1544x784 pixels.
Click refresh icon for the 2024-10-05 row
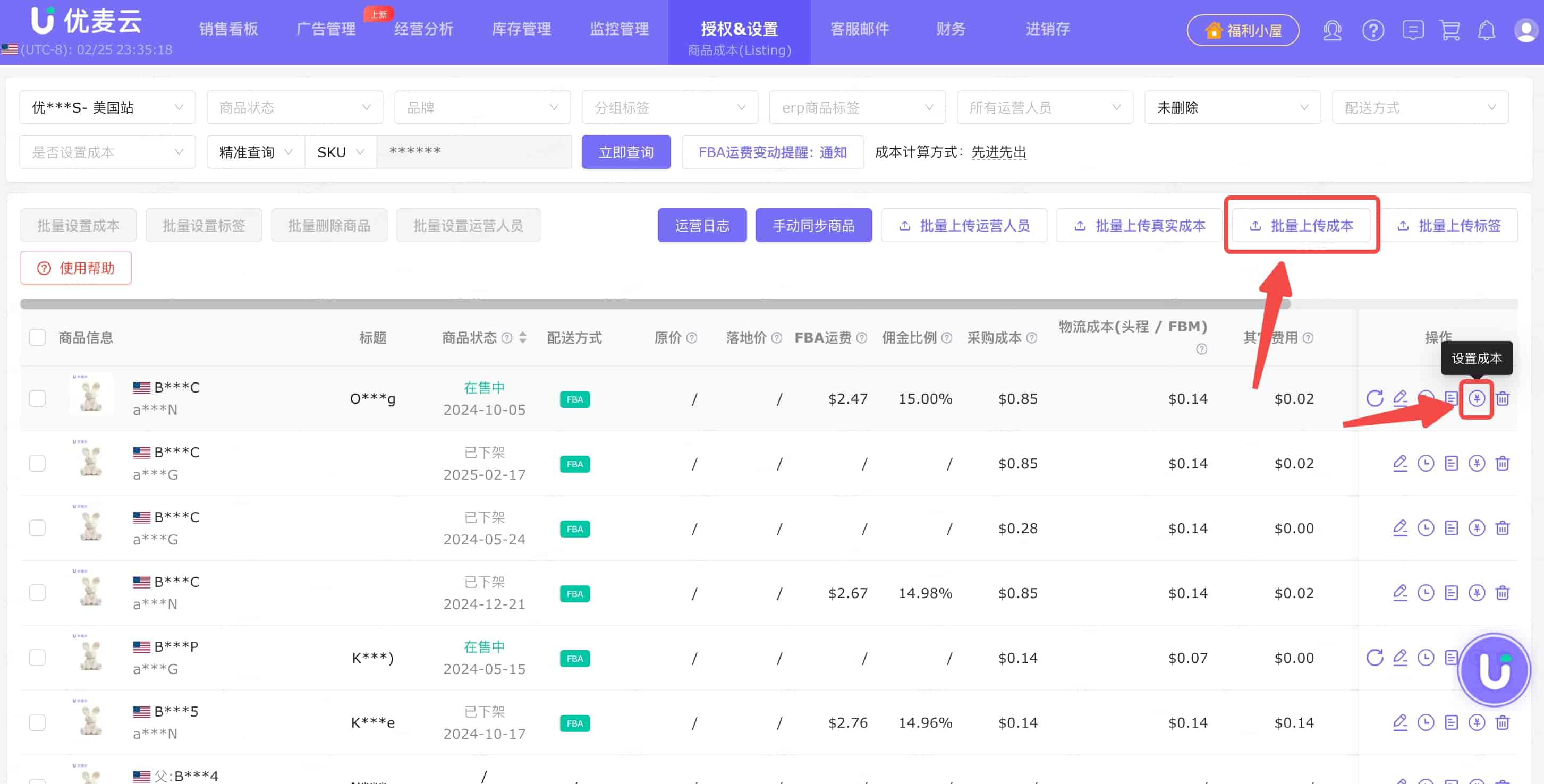point(1375,398)
